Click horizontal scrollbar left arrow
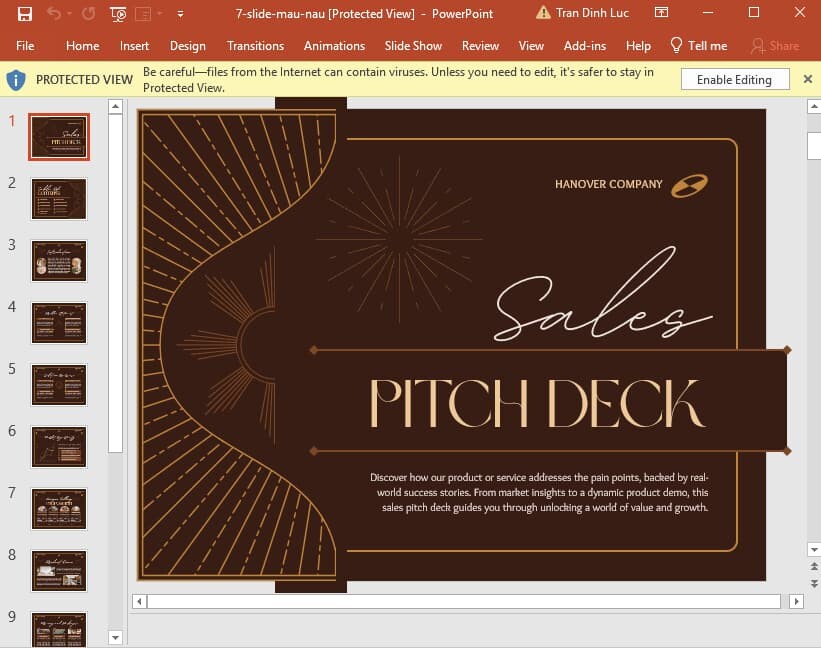Viewport: 821px width, 648px height. point(139,601)
